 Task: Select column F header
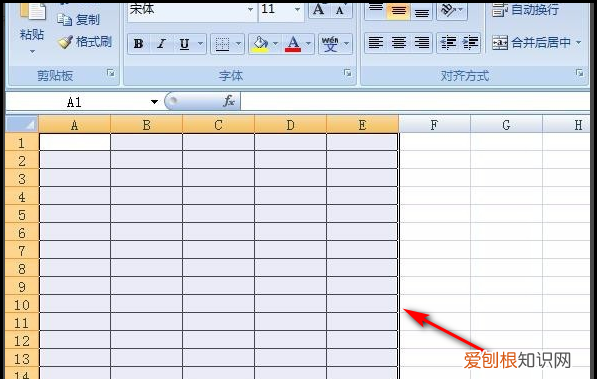434,125
